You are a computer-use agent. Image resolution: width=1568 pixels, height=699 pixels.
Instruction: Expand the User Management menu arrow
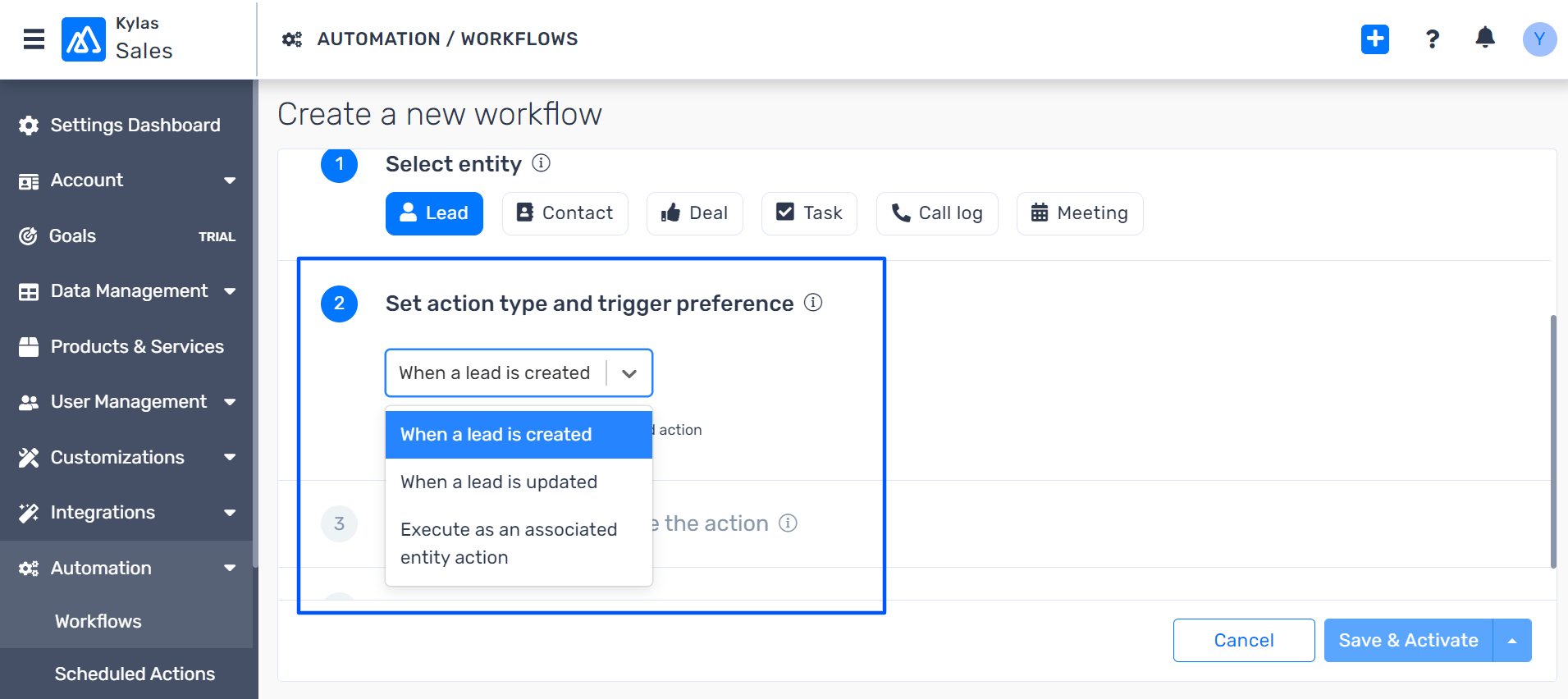(230, 402)
